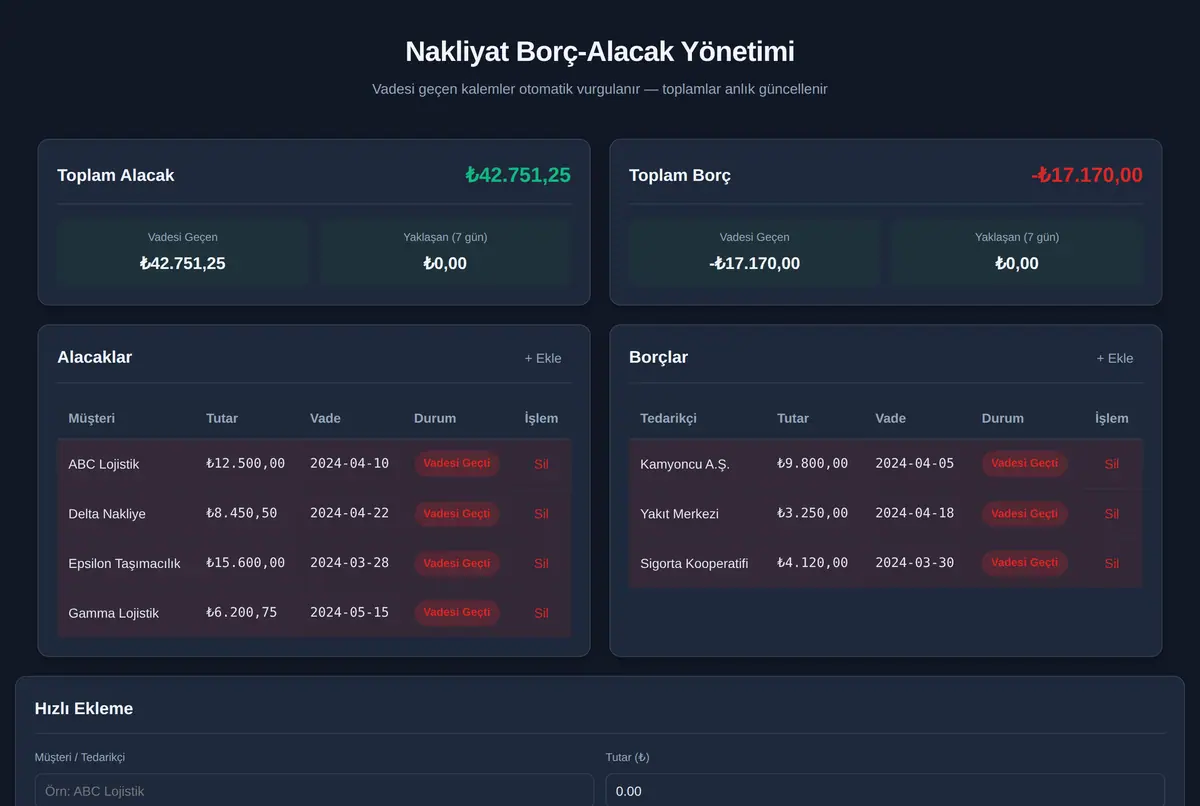Click the due date 2024-04-05
The height and width of the screenshot is (806, 1200).
[915, 463]
